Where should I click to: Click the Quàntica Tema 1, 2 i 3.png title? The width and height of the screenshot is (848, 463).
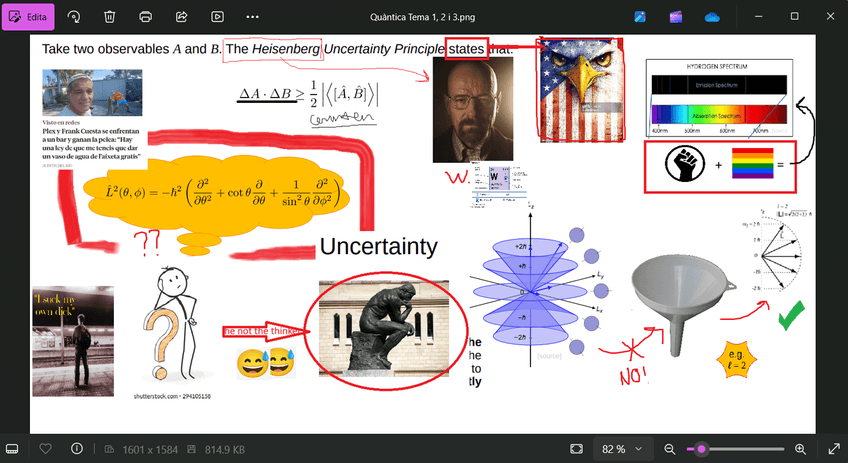pos(422,17)
